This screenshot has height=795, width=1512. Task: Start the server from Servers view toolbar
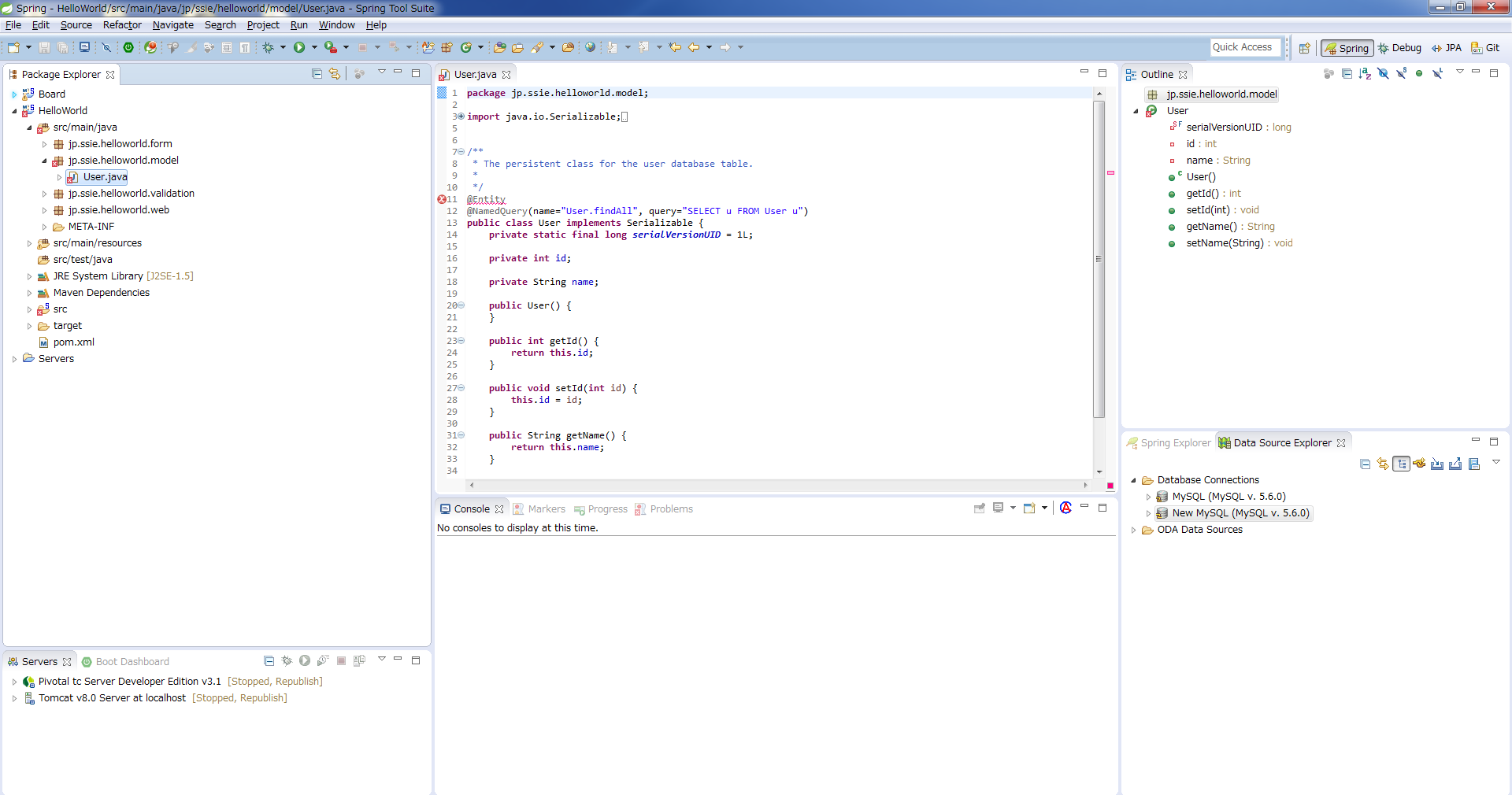[305, 661]
